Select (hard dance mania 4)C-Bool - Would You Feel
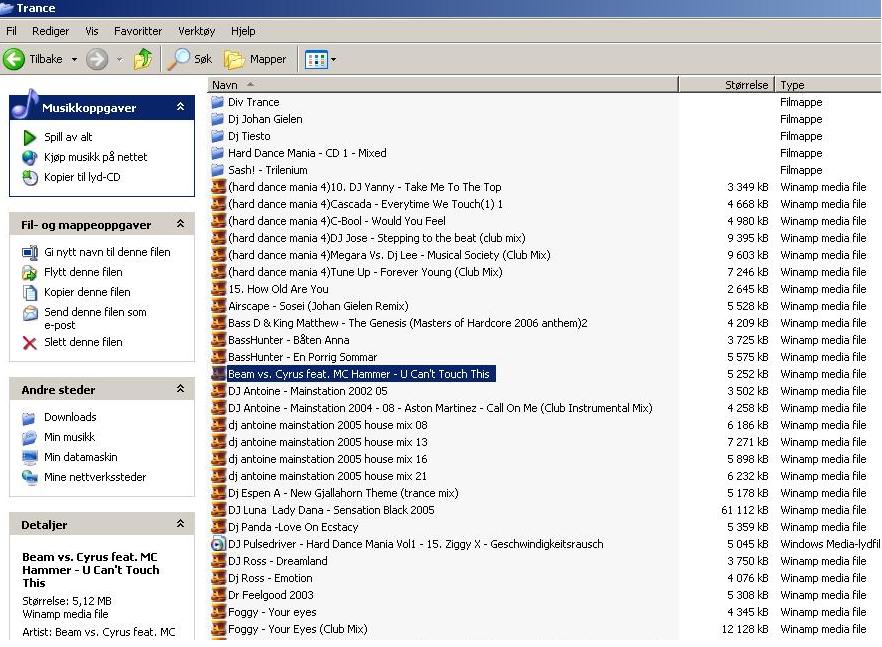882x647 pixels. [x=337, y=221]
